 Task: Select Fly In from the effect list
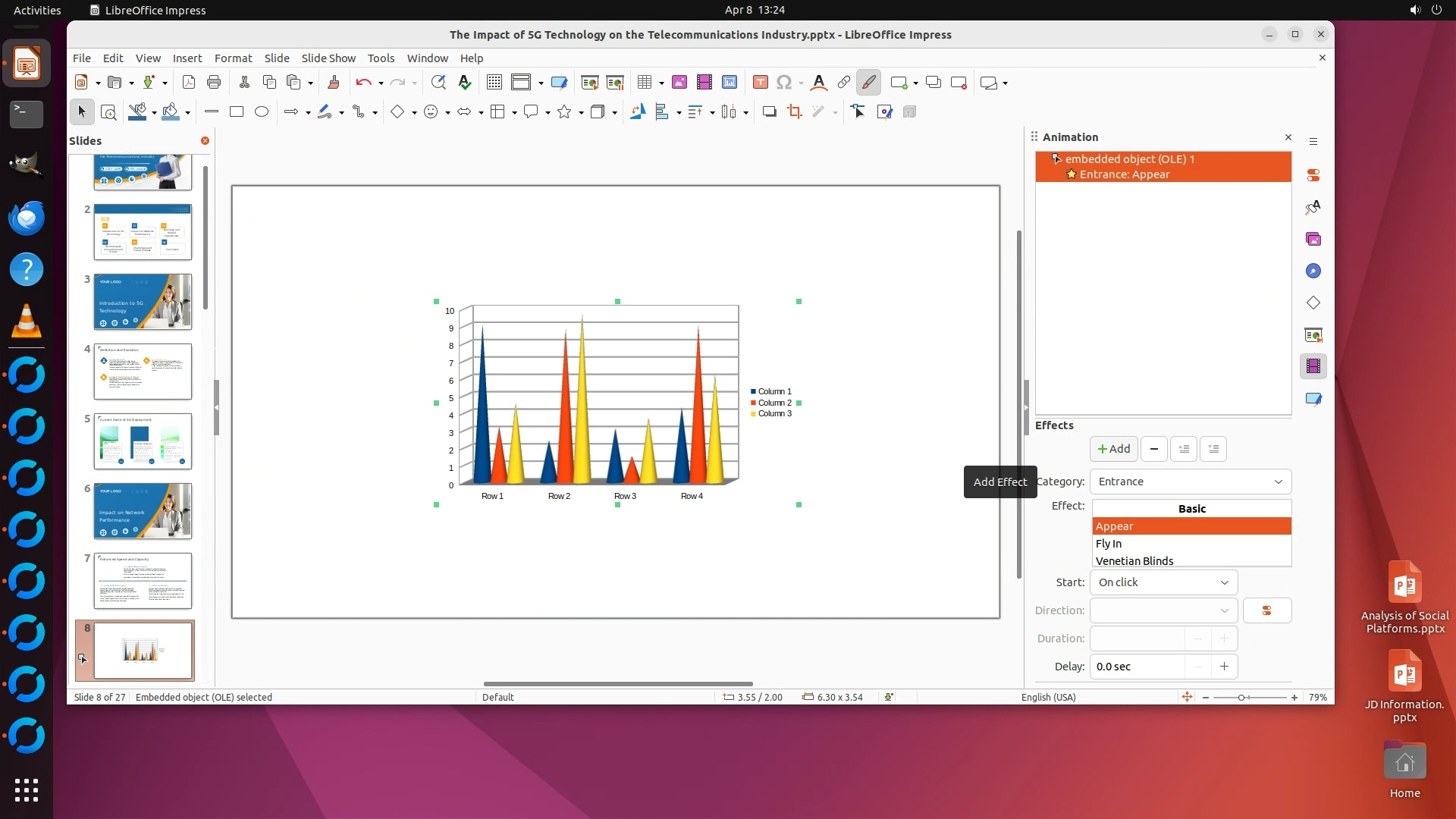click(1109, 544)
